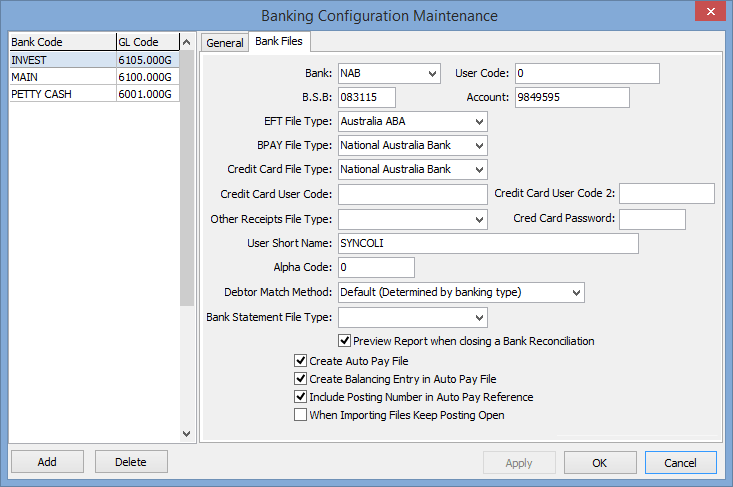This screenshot has height=487, width=733.
Task: Click GL code cell 6001.000G
Action: (148, 94)
